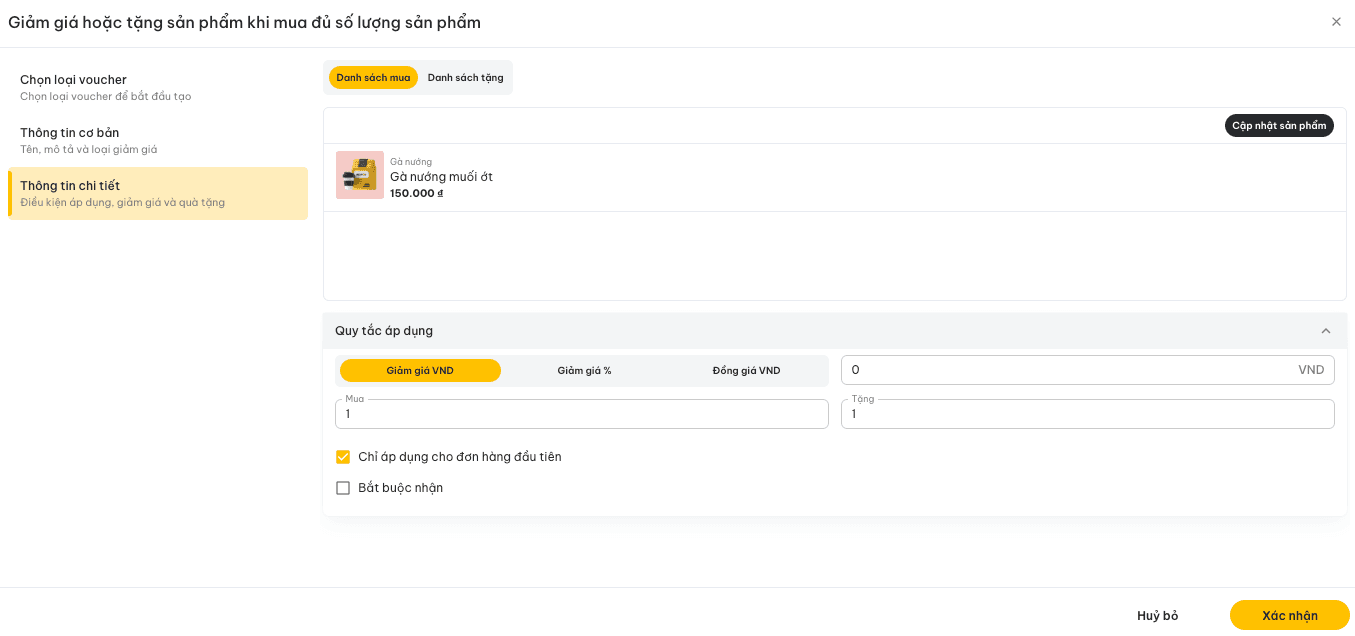The width and height of the screenshot is (1355, 636).
Task: Open the Thông tin cơ bản step
Action: tap(158, 140)
